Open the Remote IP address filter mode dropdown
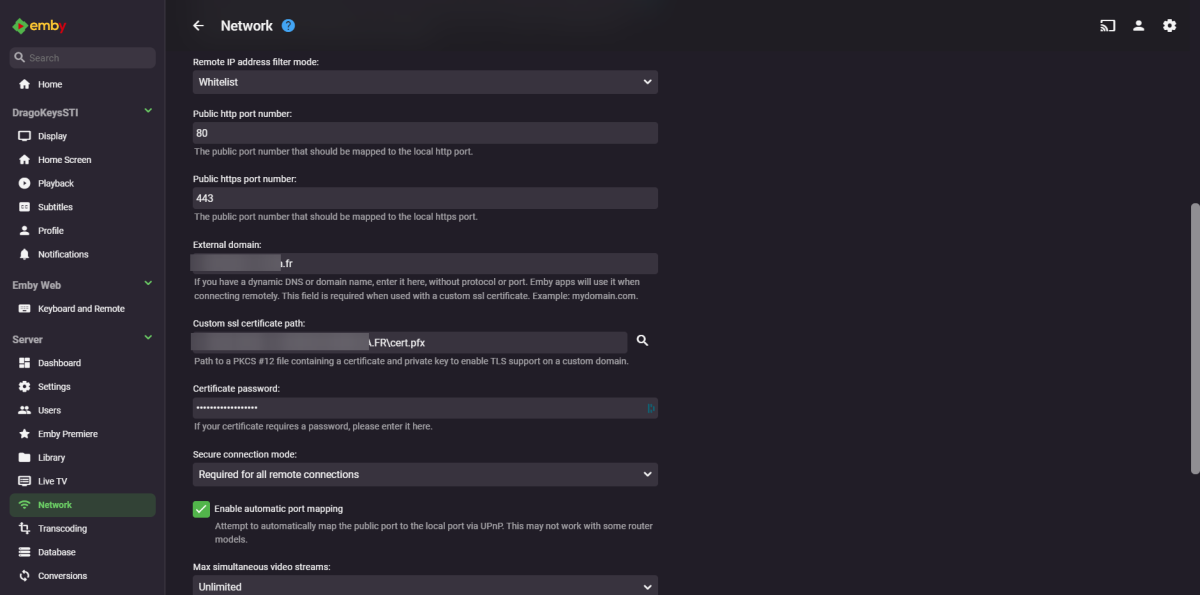 pos(425,82)
